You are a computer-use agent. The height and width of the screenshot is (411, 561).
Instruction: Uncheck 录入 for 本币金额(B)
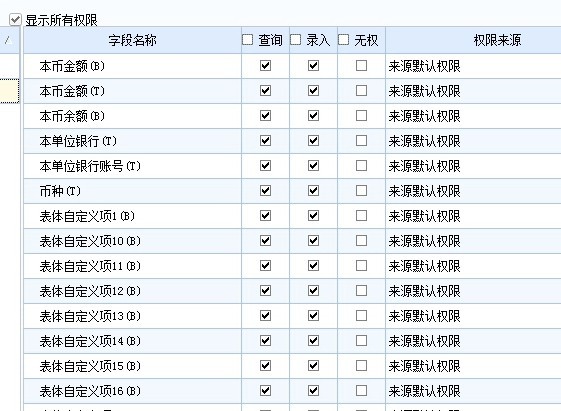[x=313, y=66]
